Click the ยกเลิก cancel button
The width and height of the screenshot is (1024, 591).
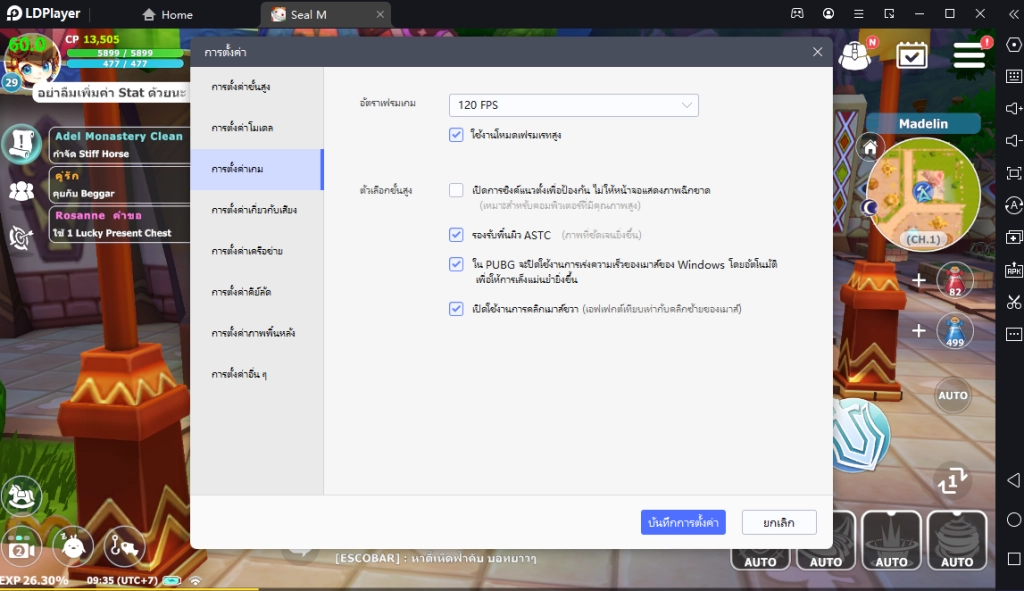779,522
